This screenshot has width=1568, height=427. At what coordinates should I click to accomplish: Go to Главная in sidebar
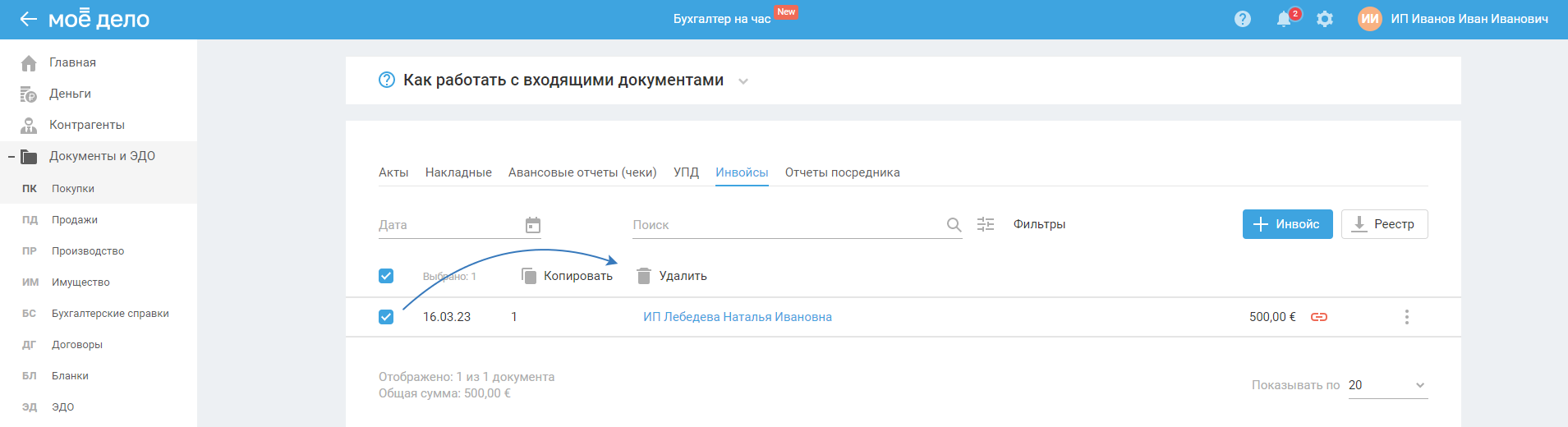click(x=72, y=62)
